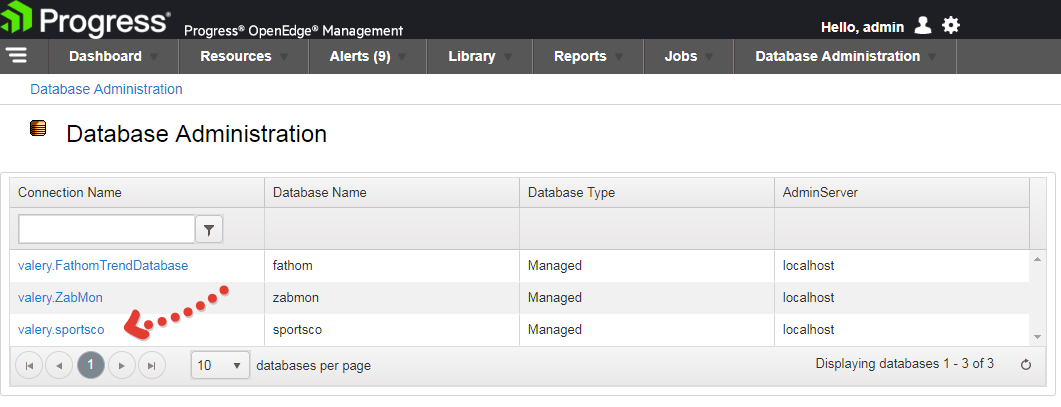Sort by the AdminServer column header

coord(901,192)
